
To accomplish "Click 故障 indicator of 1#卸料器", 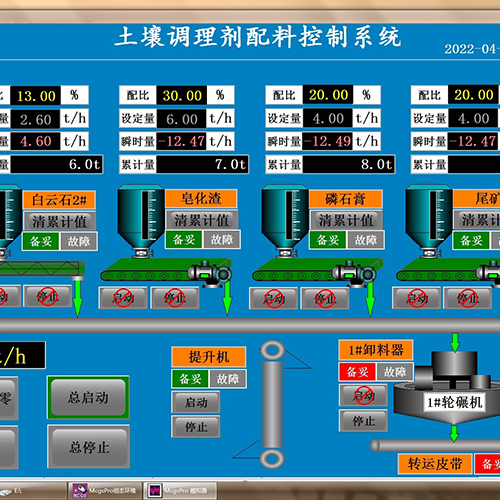I will 395,372.
